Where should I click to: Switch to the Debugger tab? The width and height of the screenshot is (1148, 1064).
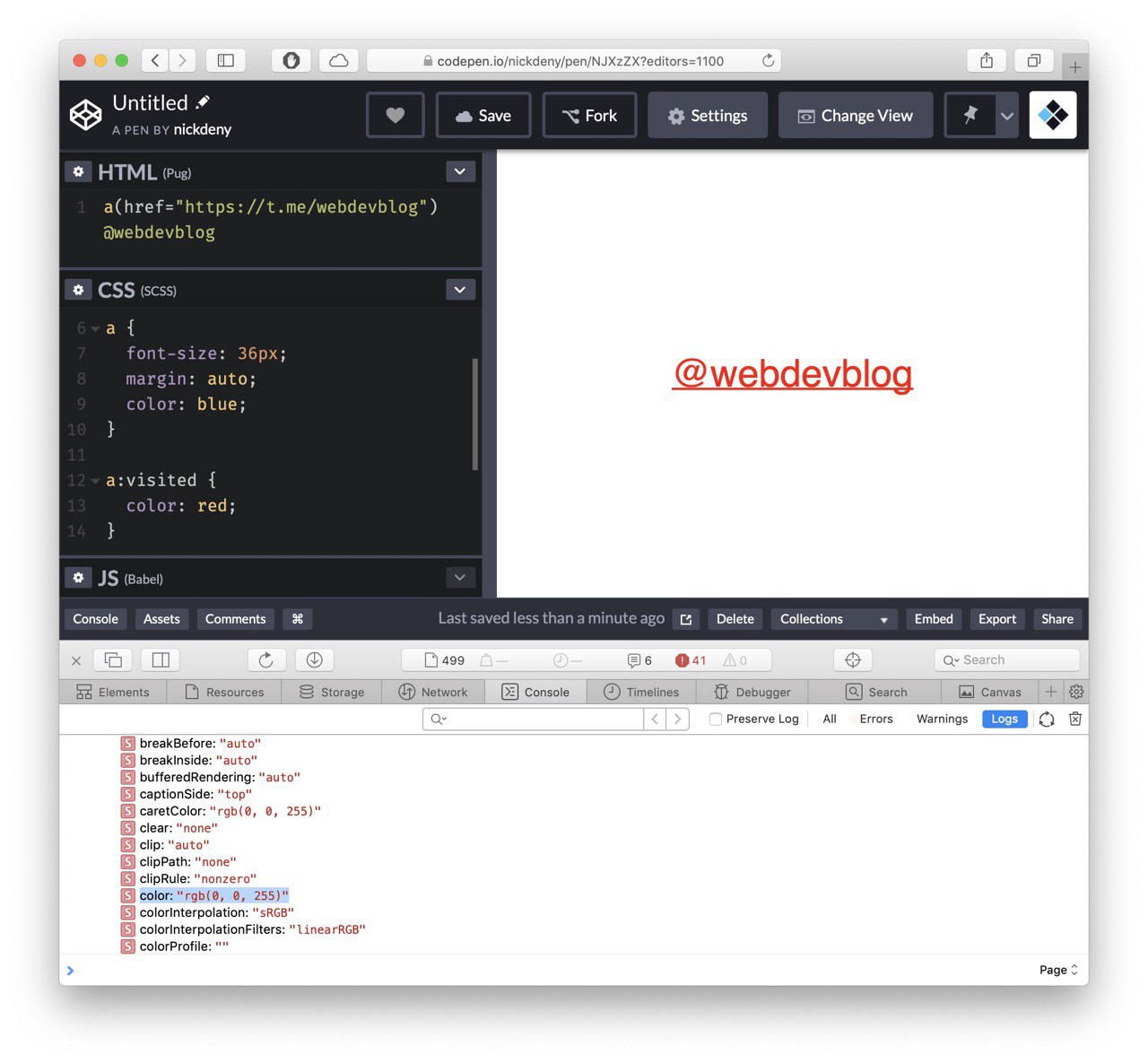752,692
